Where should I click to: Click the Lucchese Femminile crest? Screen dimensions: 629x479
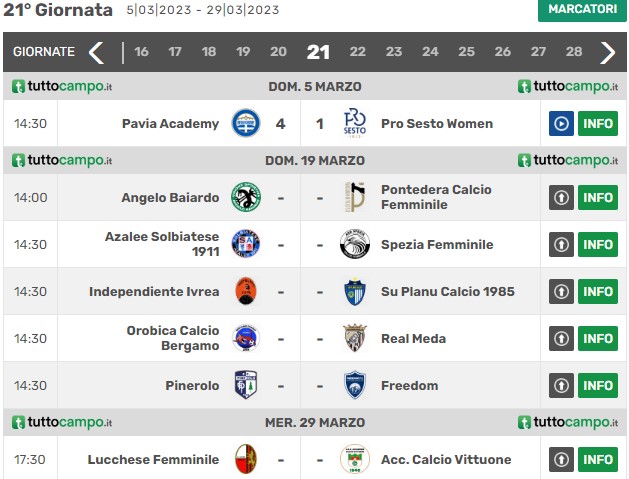click(x=246, y=459)
